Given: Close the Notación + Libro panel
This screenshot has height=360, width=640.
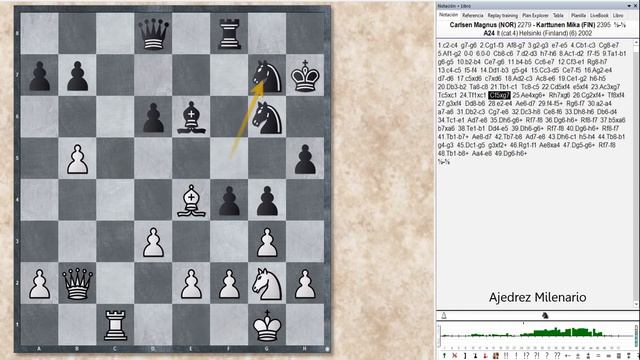Looking at the screenshot, I should tap(636, 6).
